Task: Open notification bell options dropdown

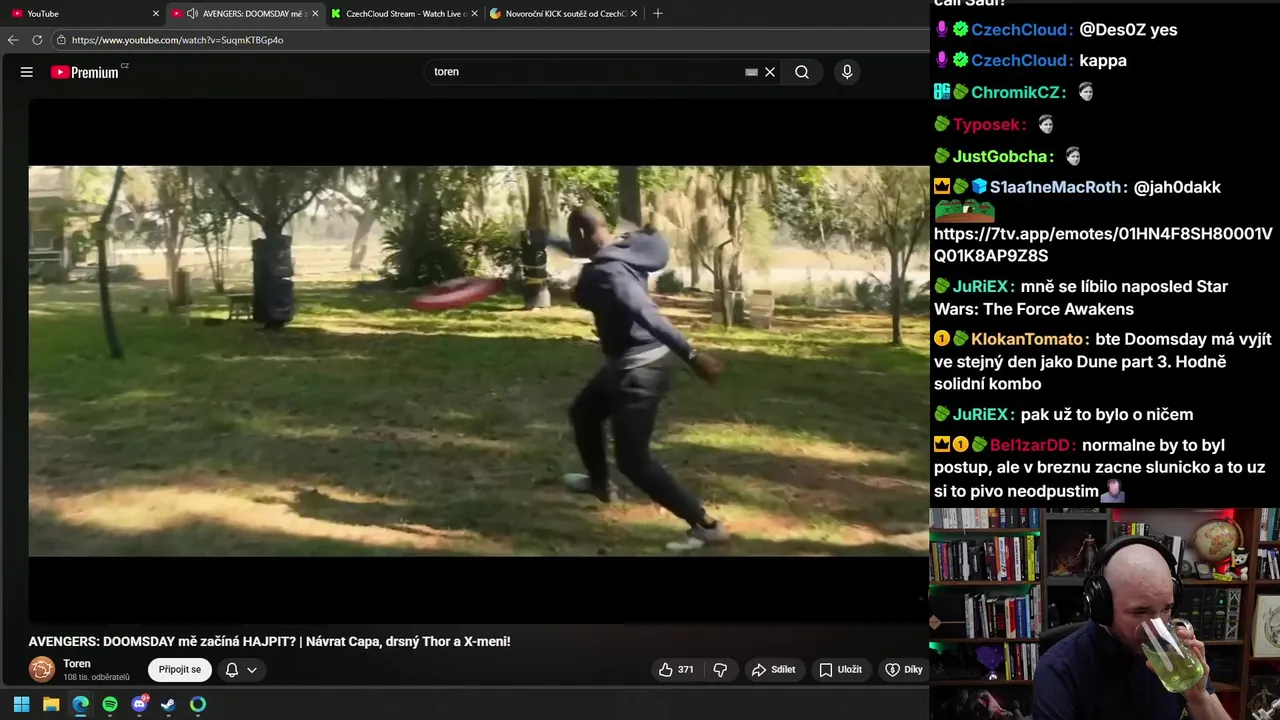Action: tap(241, 670)
